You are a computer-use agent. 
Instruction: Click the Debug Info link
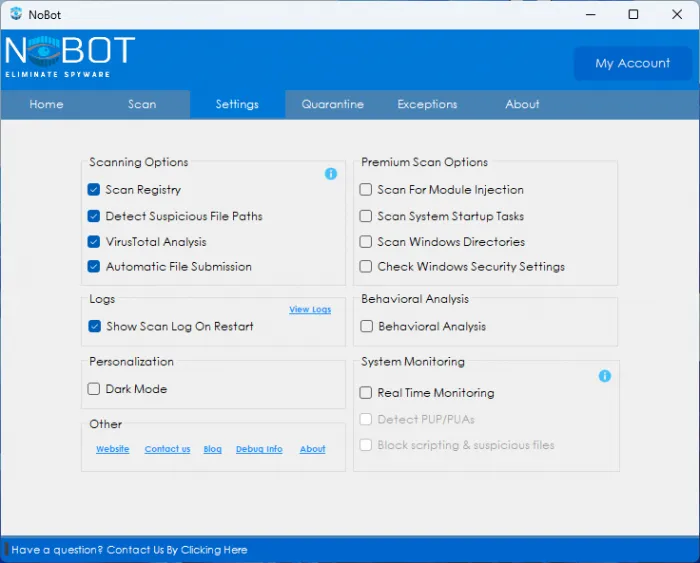tap(259, 449)
